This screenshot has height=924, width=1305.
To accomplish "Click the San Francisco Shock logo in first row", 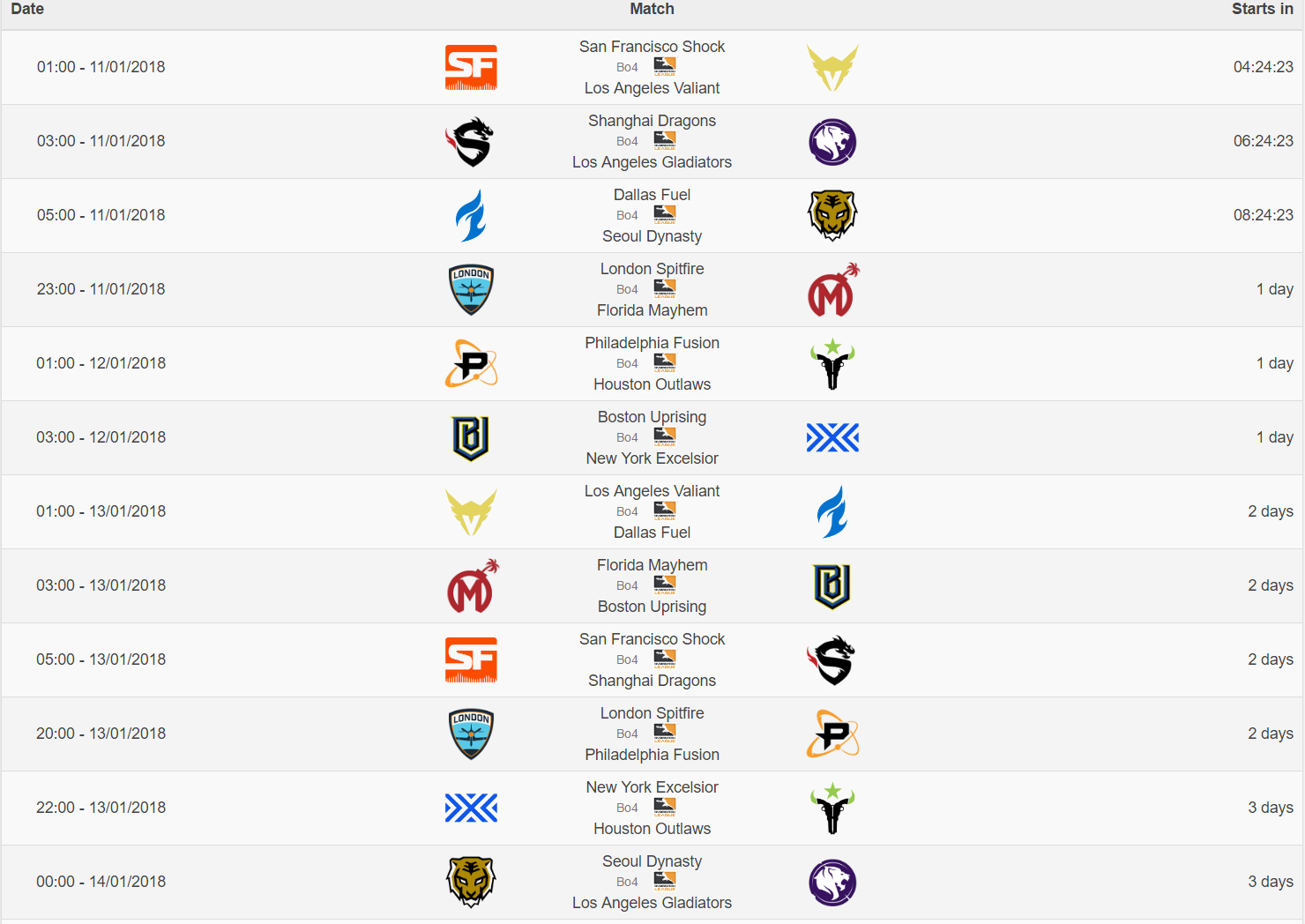I will 471,67.
